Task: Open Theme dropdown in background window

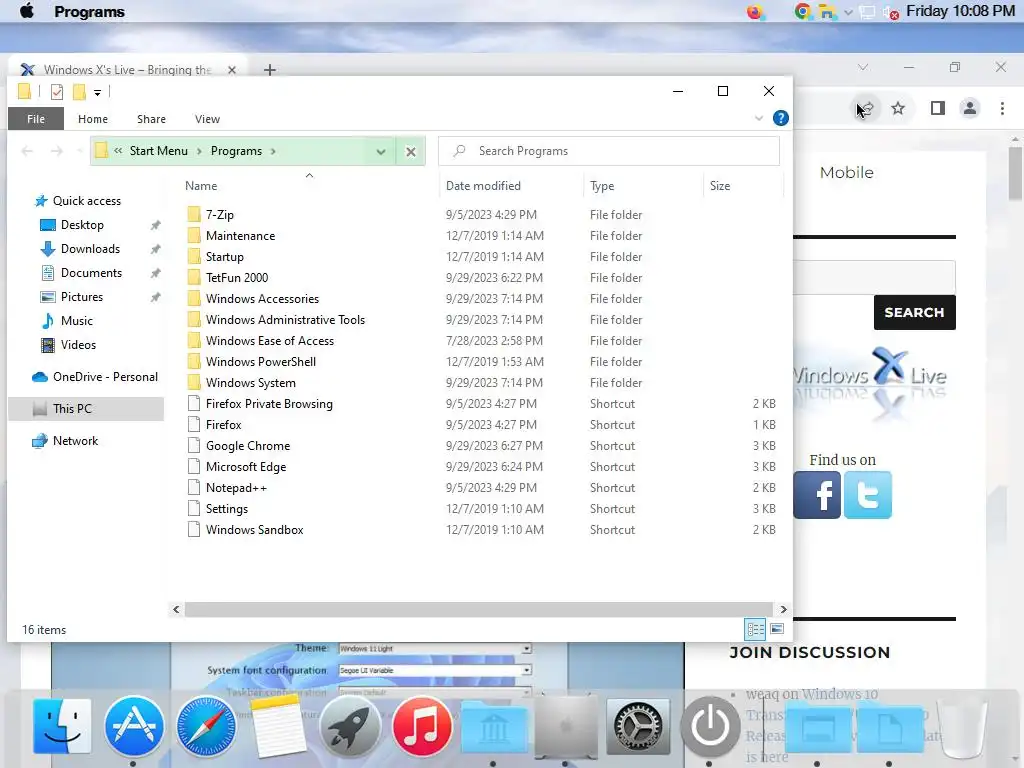Action: click(x=526, y=648)
